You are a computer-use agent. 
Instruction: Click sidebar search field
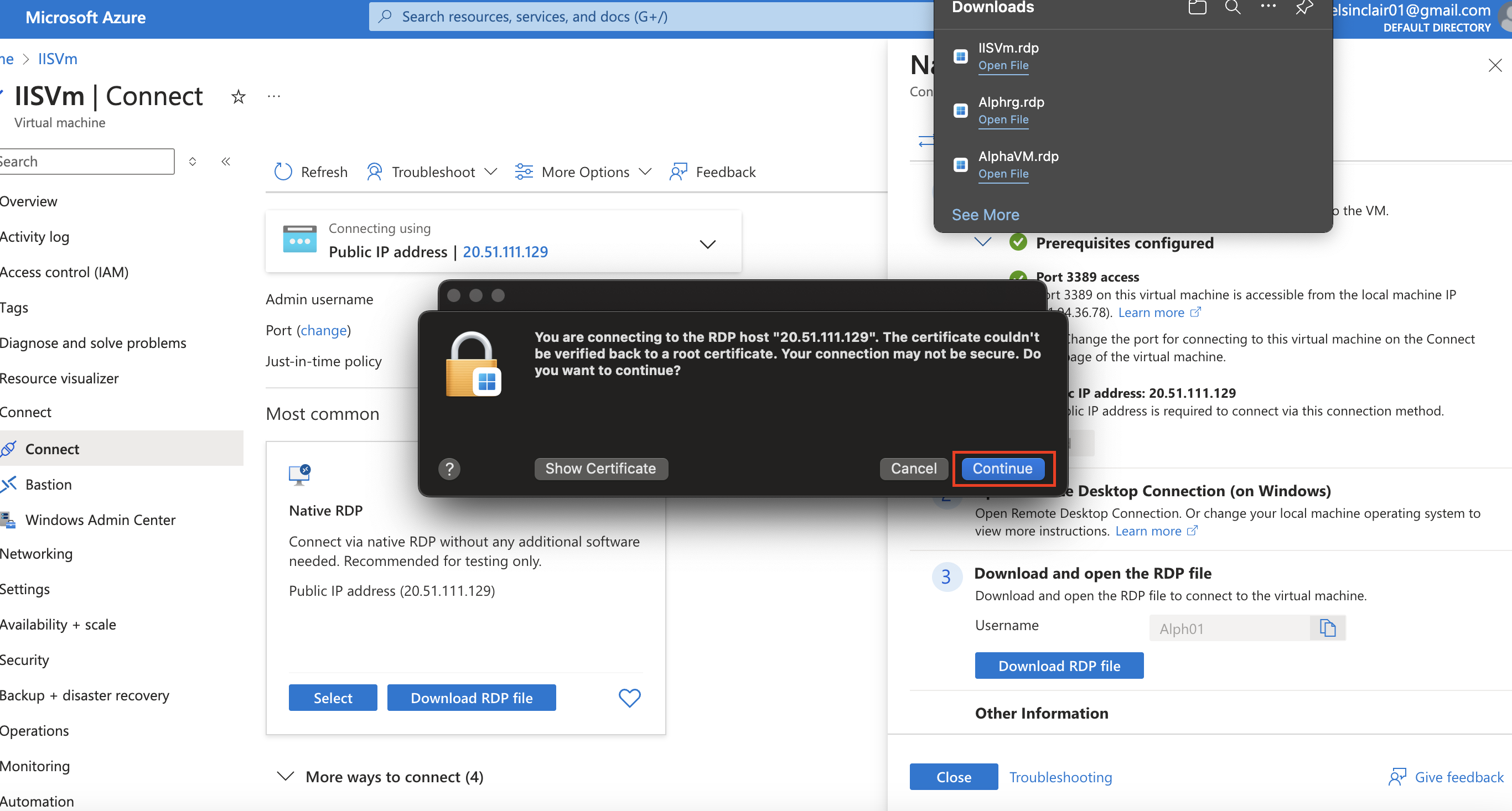click(86, 162)
